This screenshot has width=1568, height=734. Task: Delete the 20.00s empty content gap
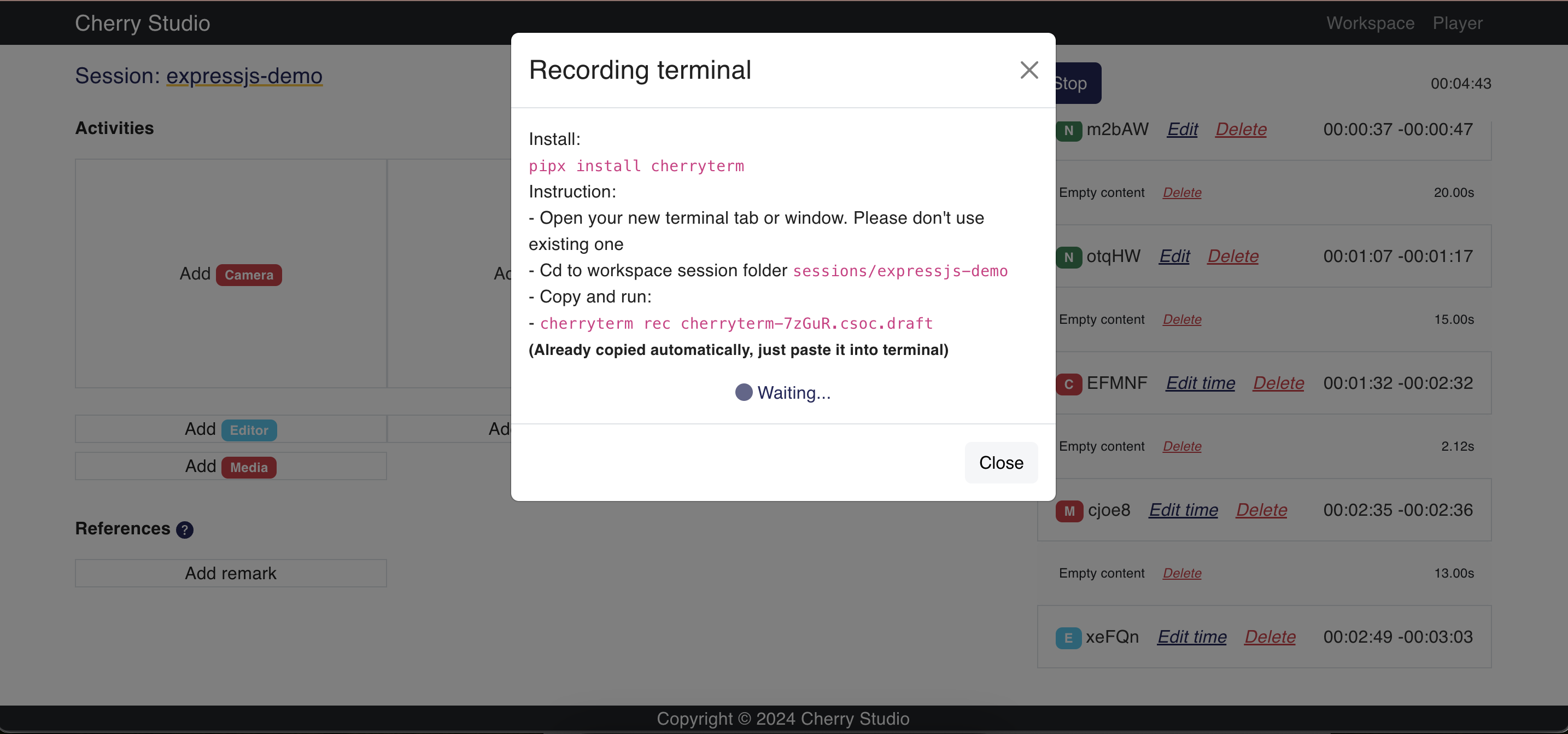(x=1181, y=193)
